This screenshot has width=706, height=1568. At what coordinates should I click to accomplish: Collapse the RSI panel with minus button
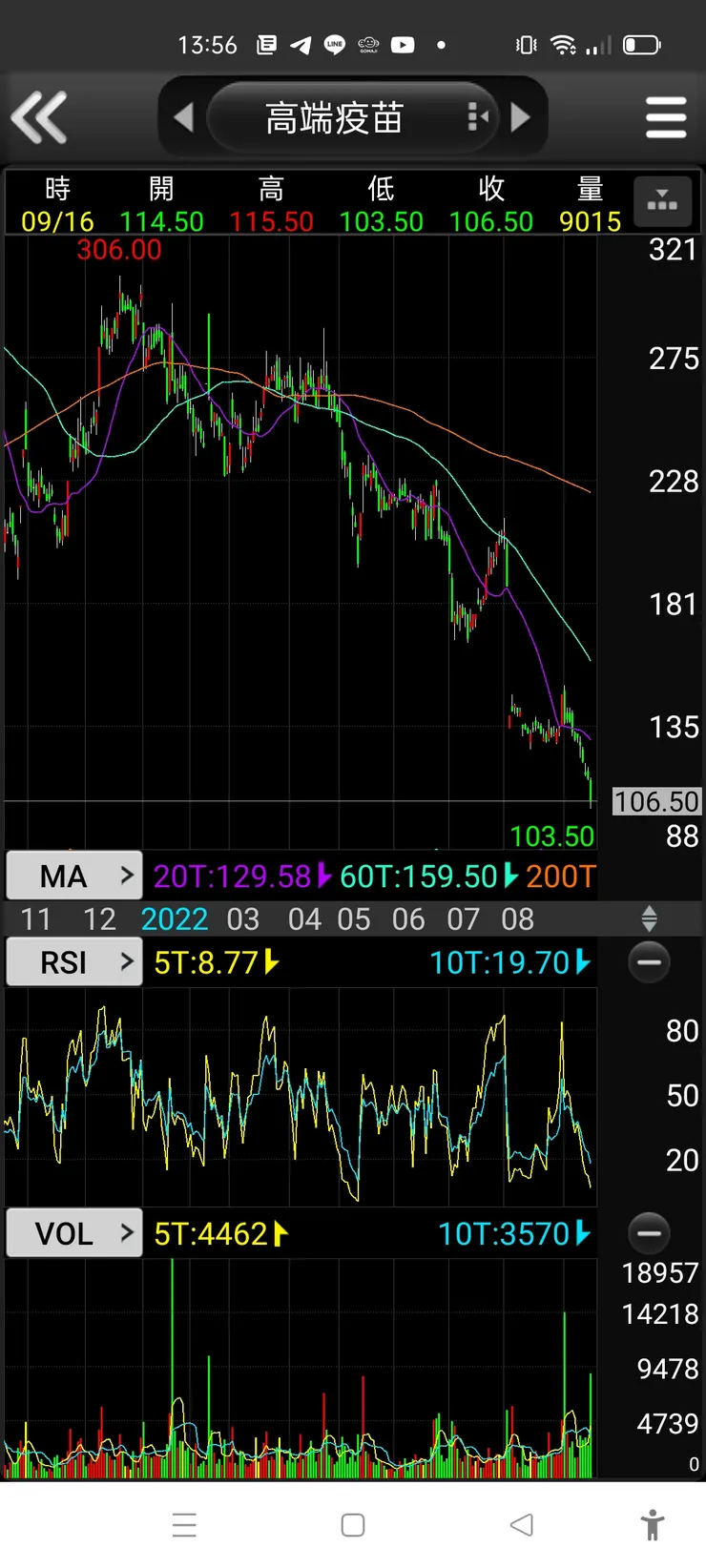pyautogui.click(x=649, y=962)
